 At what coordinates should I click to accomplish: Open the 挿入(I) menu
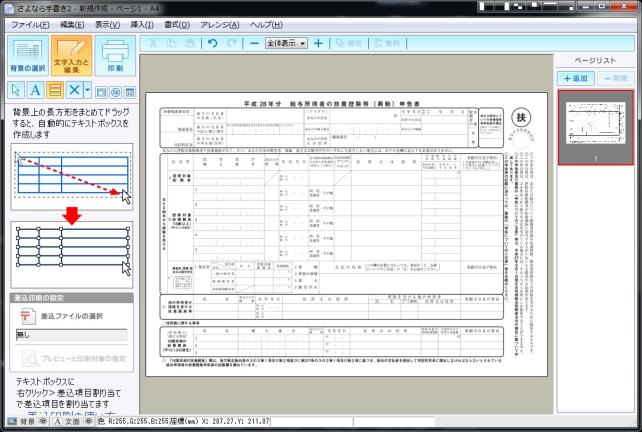(x=142, y=25)
